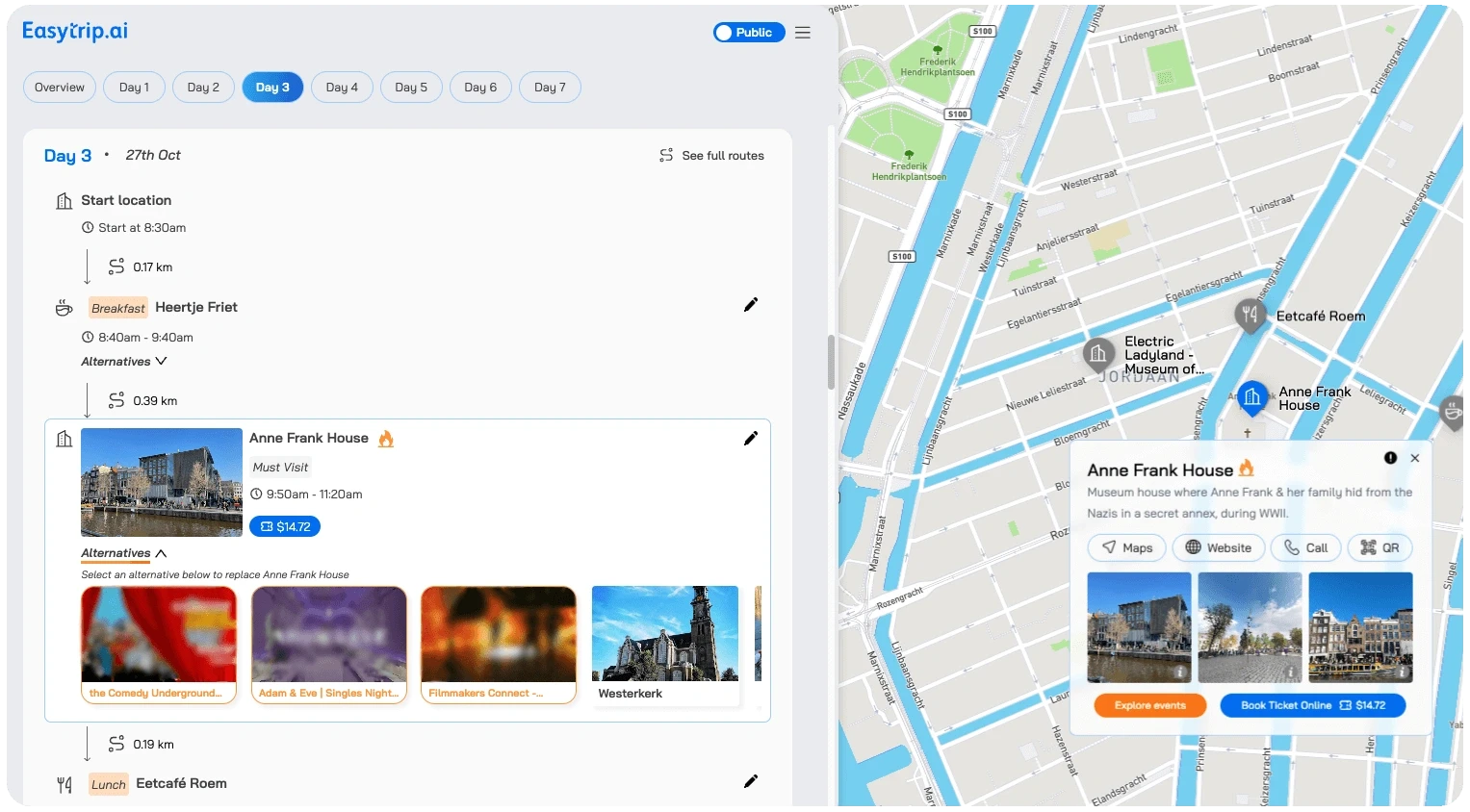Image resolution: width=1470 pixels, height=812 pixels.
Task: Open third photo in Anne Frank popup
Action: point(1361,627)
